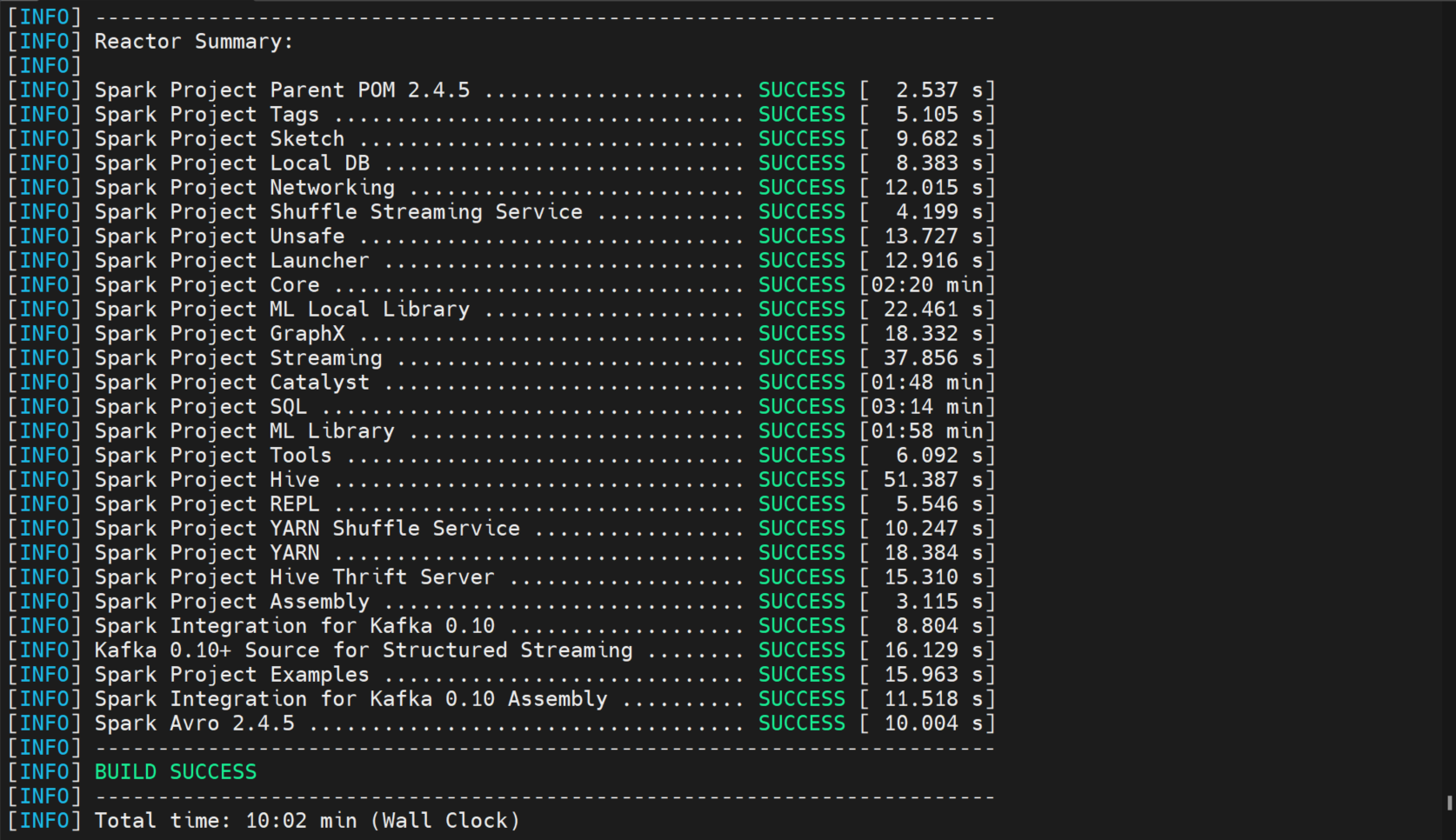
Task: Select the '01:58 min' build duration
Action: [927, 431]
